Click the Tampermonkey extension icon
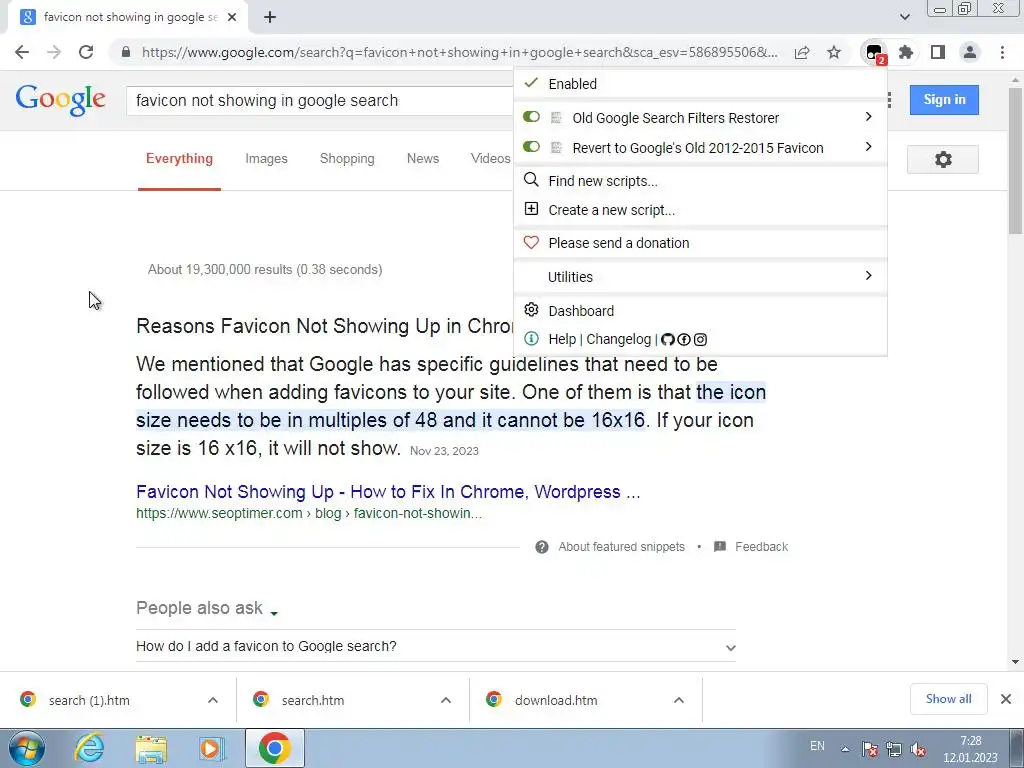Viewport: 1024px width, 768px height. [874, 52]
